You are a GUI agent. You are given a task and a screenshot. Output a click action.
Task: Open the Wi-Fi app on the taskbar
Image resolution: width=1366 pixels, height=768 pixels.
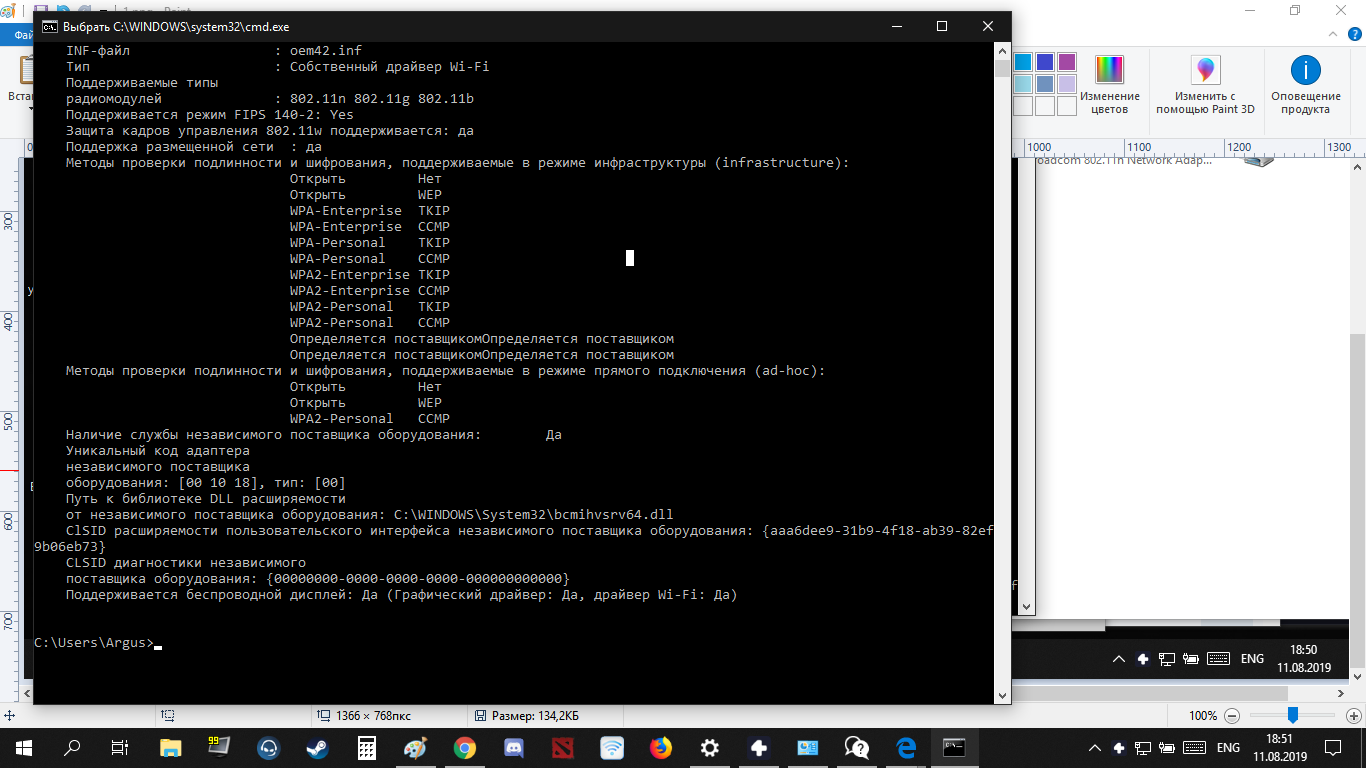612,747
